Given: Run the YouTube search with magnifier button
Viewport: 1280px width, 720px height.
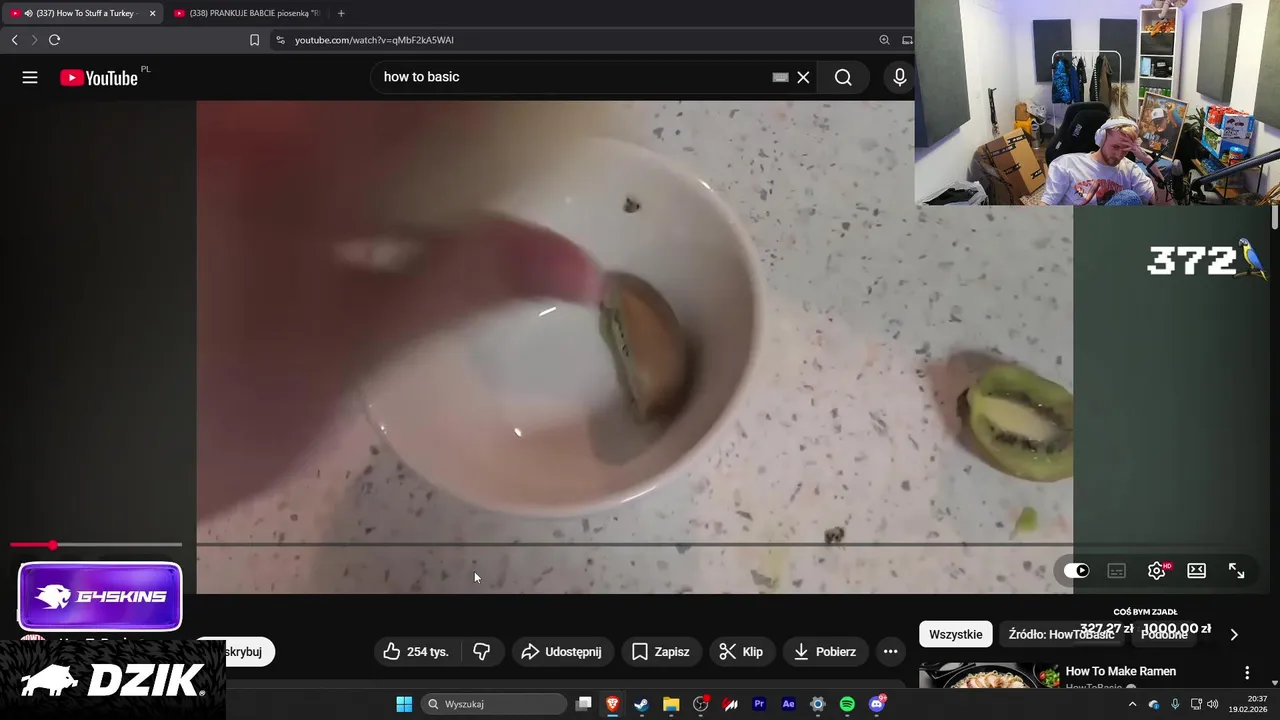Looking at the screenshot, I should click(843, 77).
